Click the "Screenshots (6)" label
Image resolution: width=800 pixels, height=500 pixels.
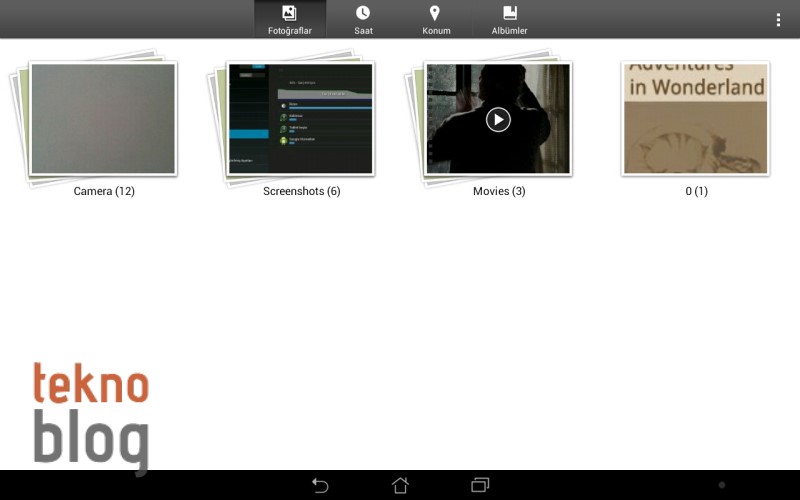click(301, 191)
